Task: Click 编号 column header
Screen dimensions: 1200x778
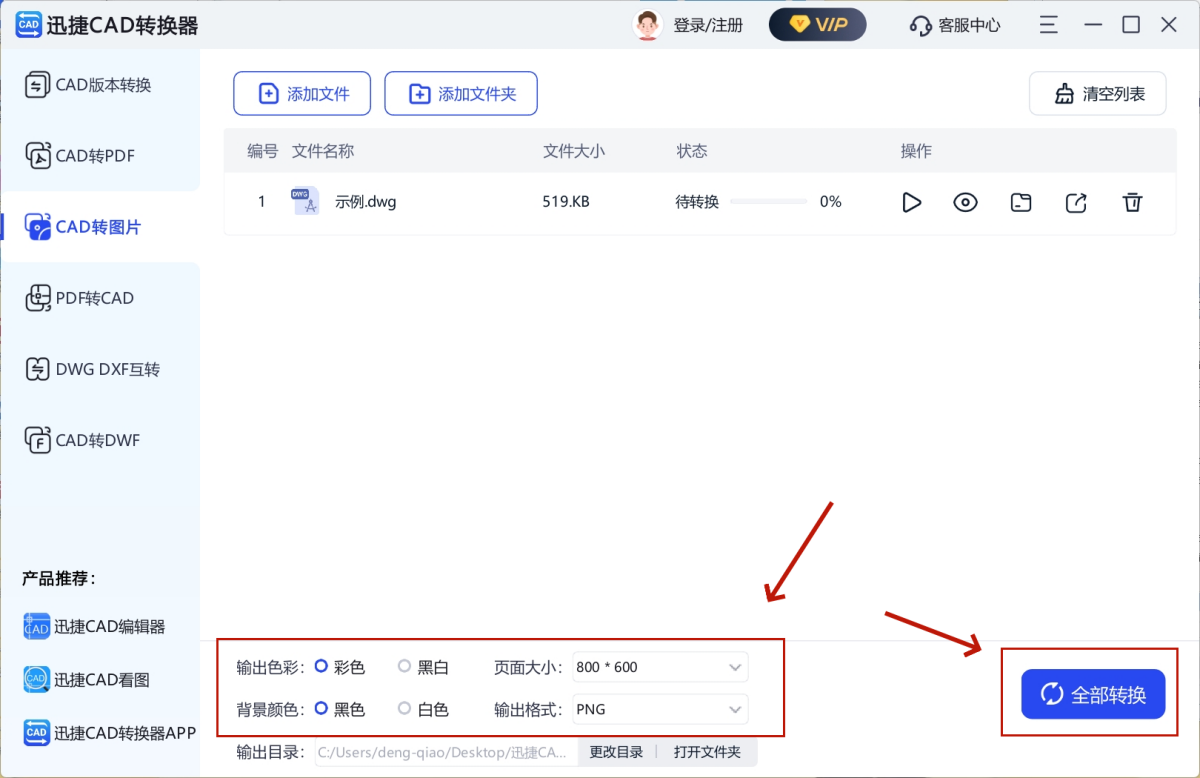Action: coord(263,151)
